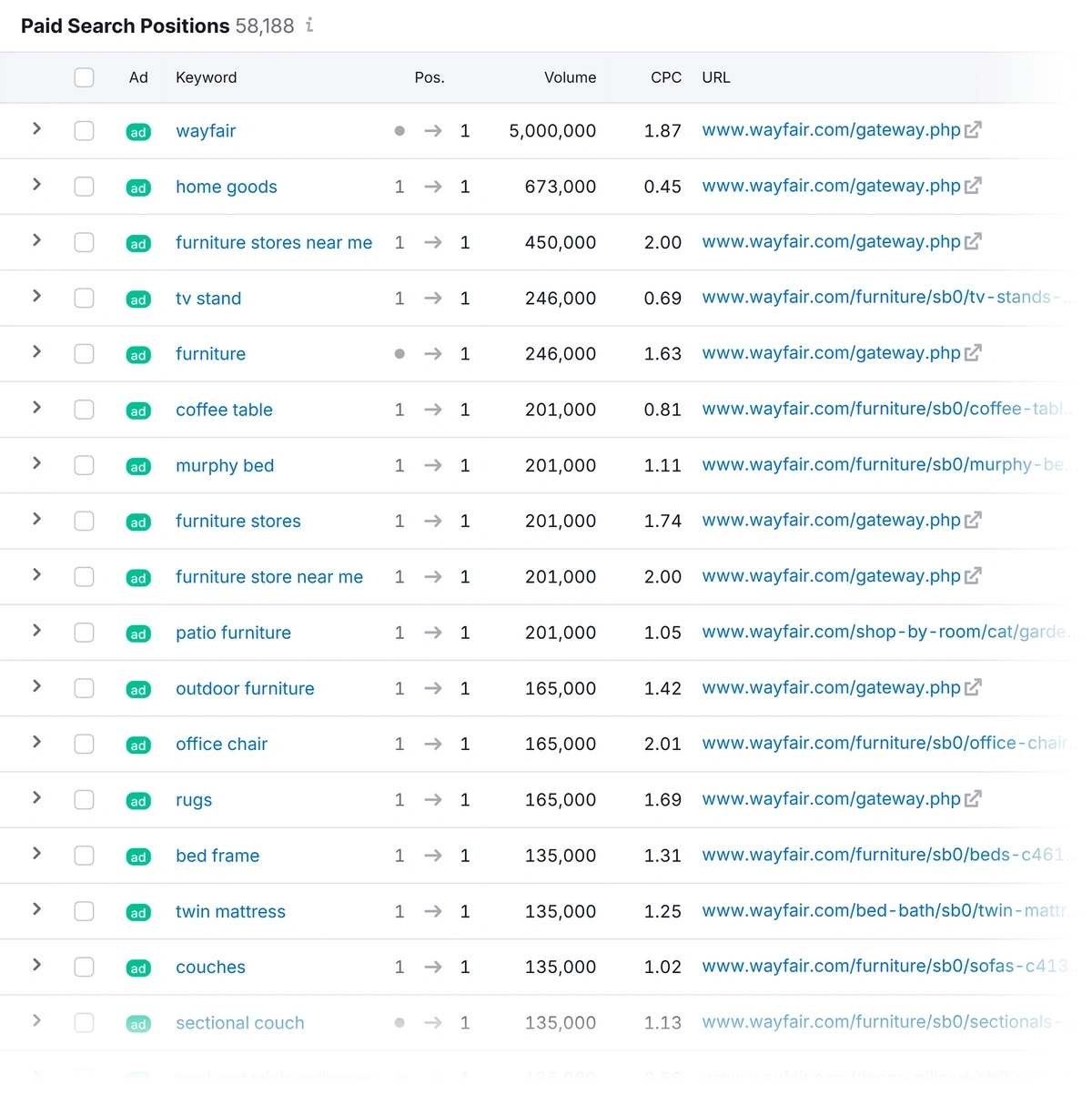1092x1095 pixels.
Task: Click volume value 673,000 for home goods
Action: tap(561, 187)
